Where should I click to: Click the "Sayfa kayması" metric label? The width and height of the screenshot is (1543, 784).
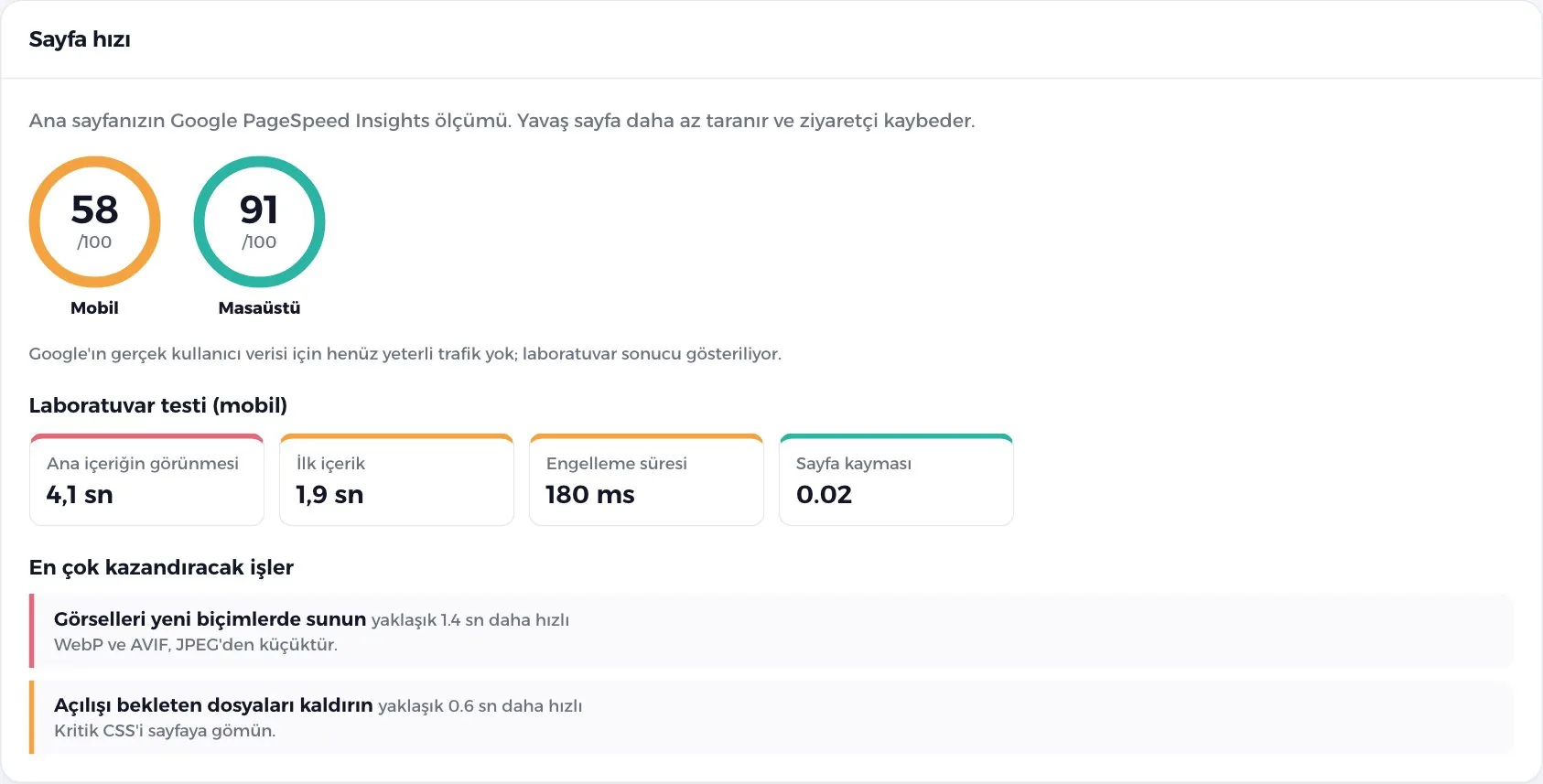pyautogui.click(x=854, y=464)
